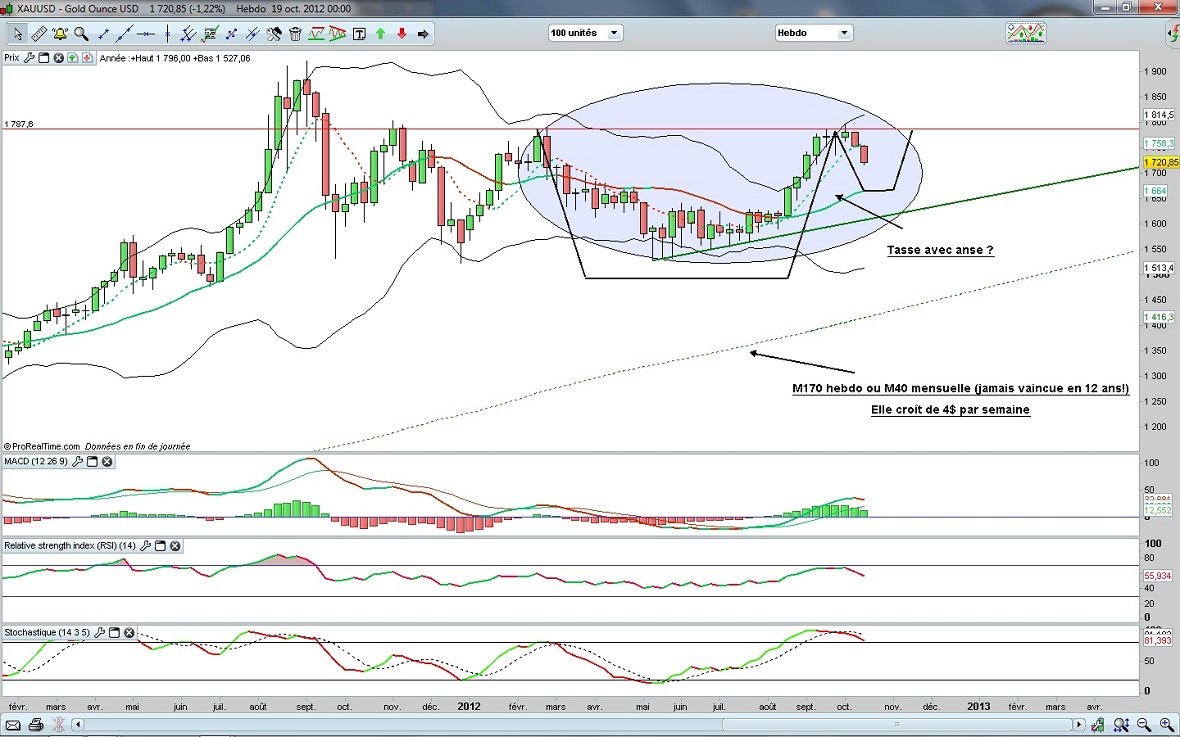The image size is (1180, 737).
Task: Select the text annotation tool
Action: 359,34
